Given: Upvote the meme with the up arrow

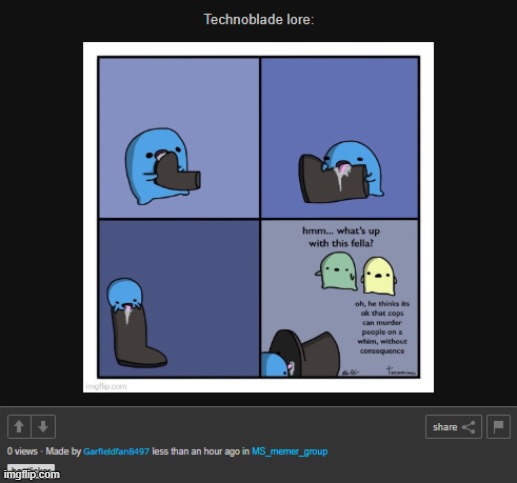Looking at the screenshot, I should [19, 426].
